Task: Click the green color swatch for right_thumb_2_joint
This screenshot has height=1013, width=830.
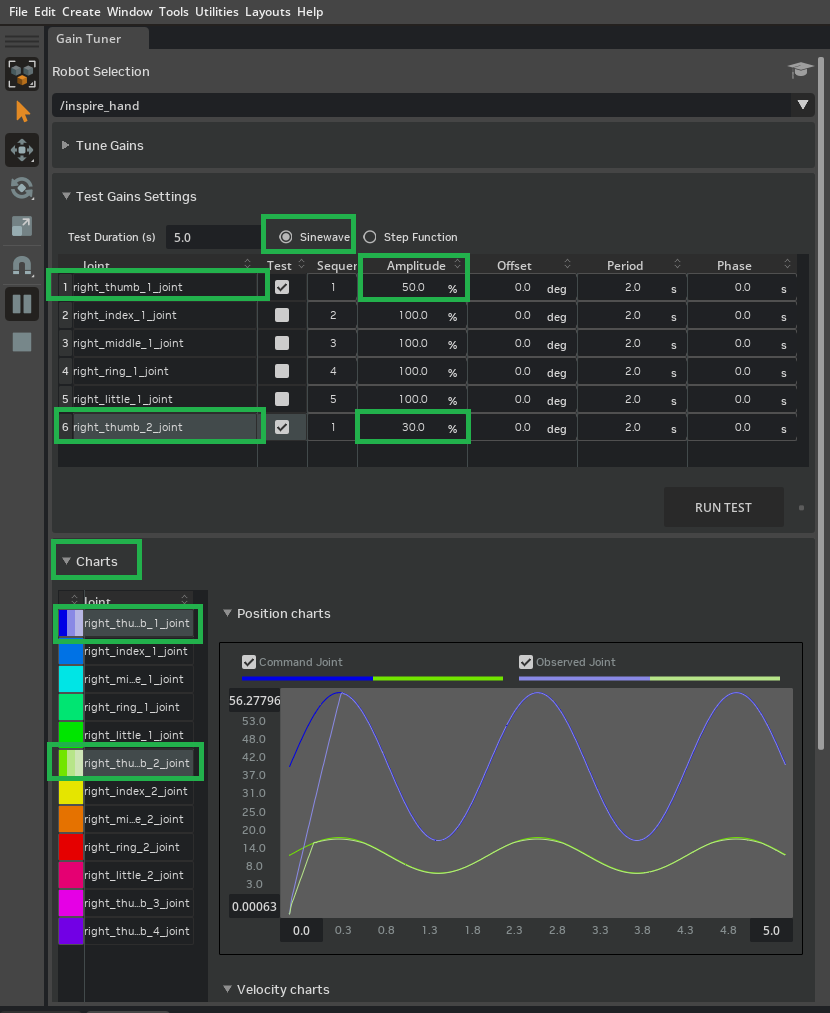Action: pos(70,762)
